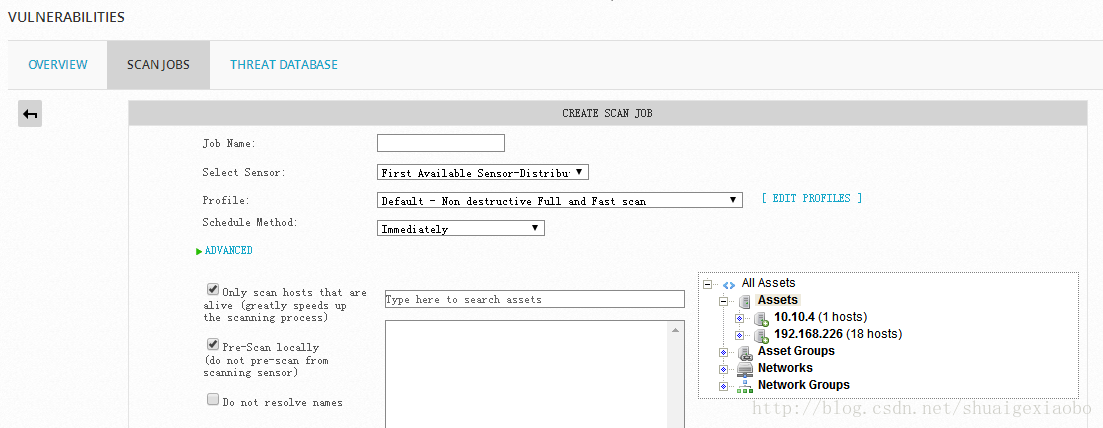
Task: Expand the 10.10.4 node
Action: (x=739, y=318)
